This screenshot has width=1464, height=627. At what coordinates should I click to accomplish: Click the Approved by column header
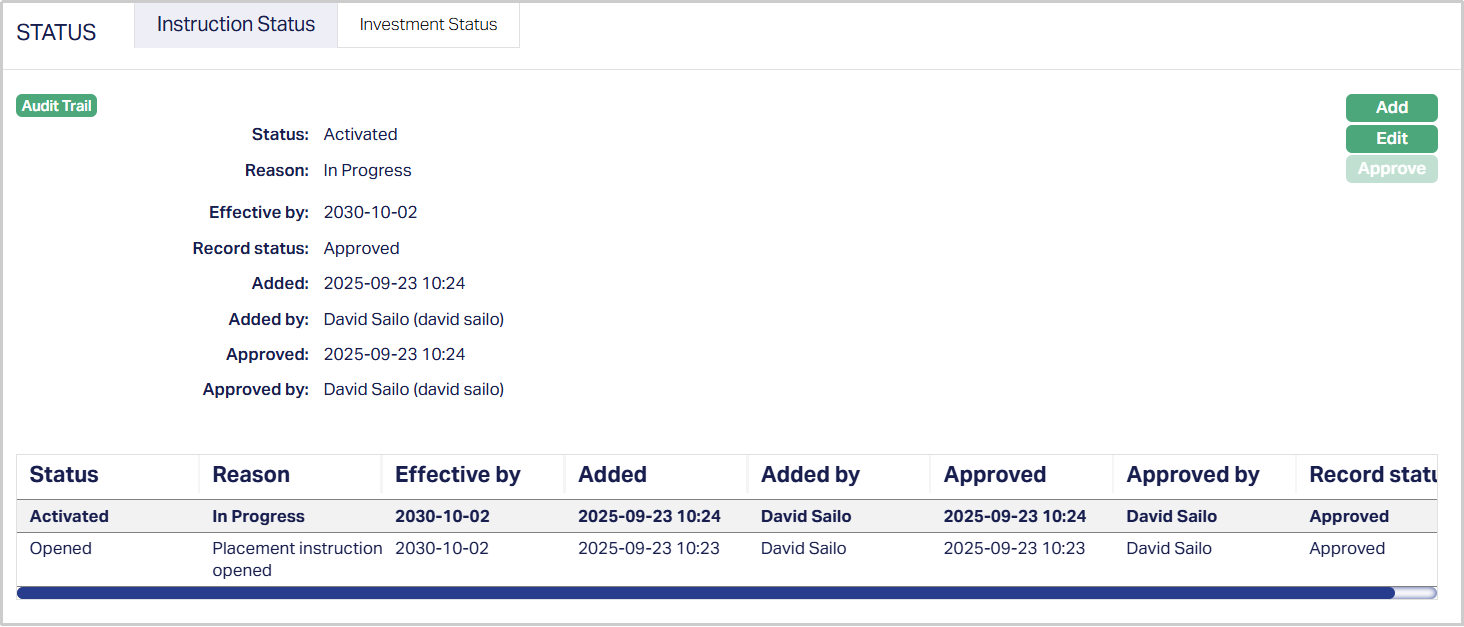[x=1192, y=475]
